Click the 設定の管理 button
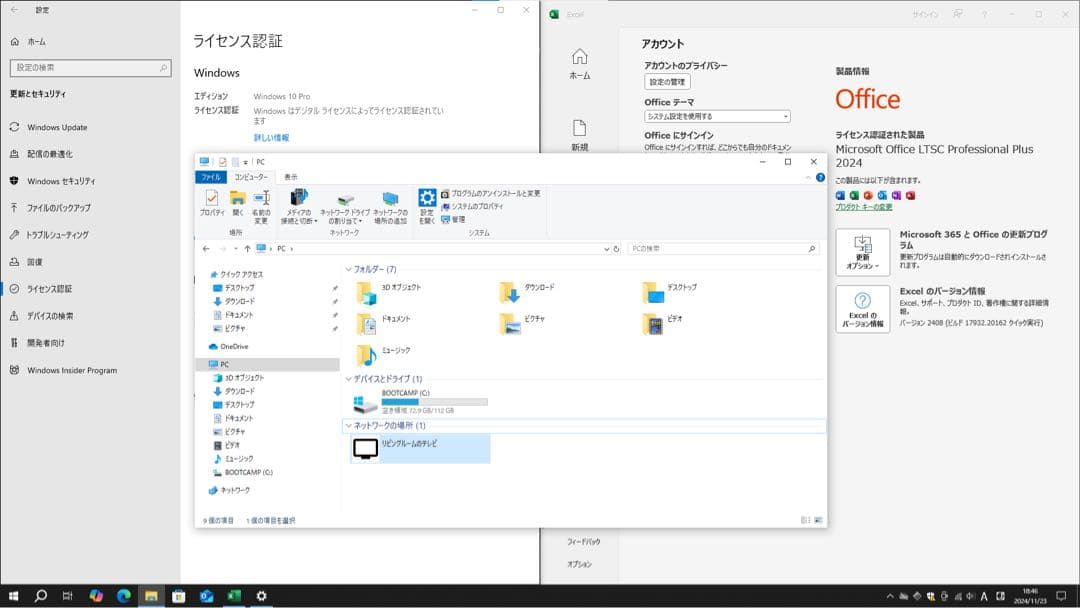1080x608 pixels. (667, 82)
